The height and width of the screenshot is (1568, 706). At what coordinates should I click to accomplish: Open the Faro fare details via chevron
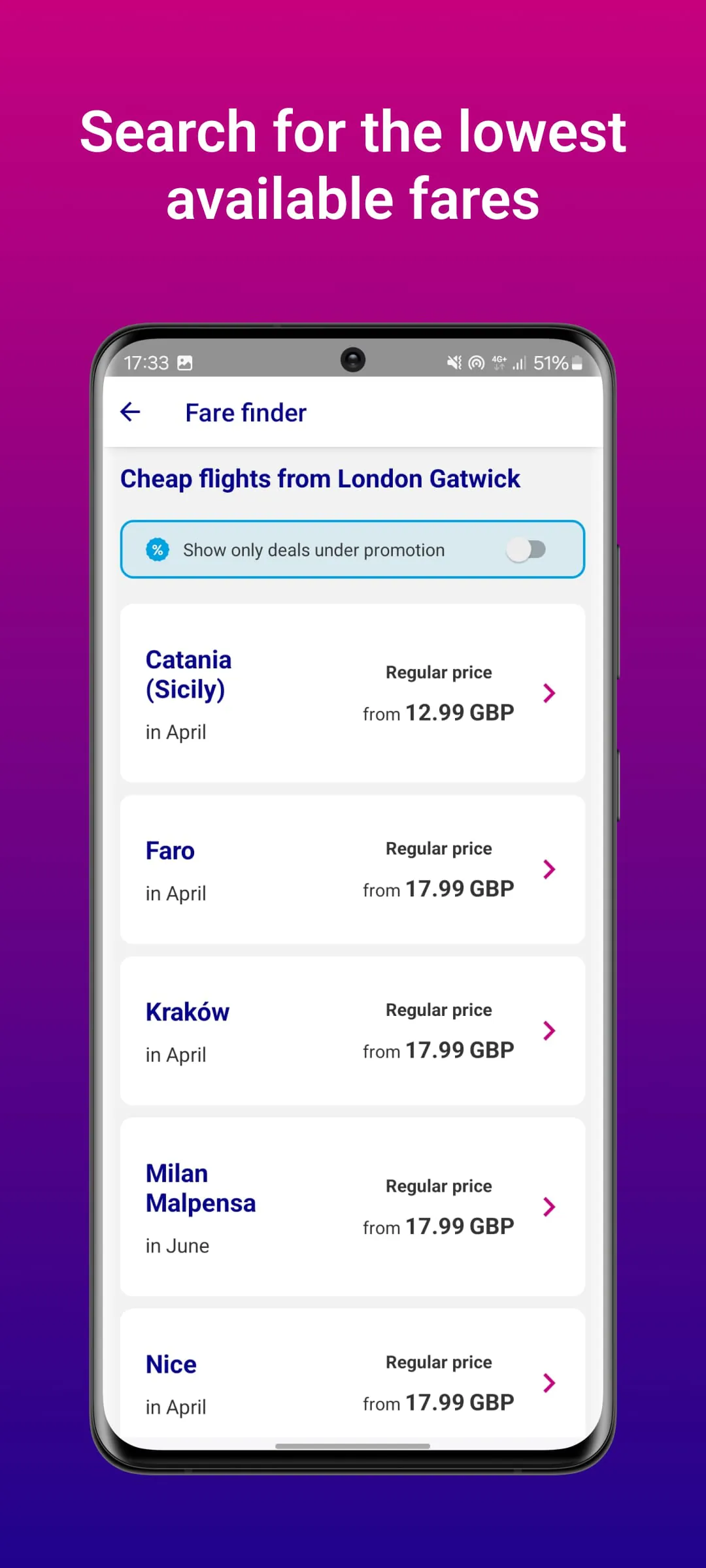549,869
